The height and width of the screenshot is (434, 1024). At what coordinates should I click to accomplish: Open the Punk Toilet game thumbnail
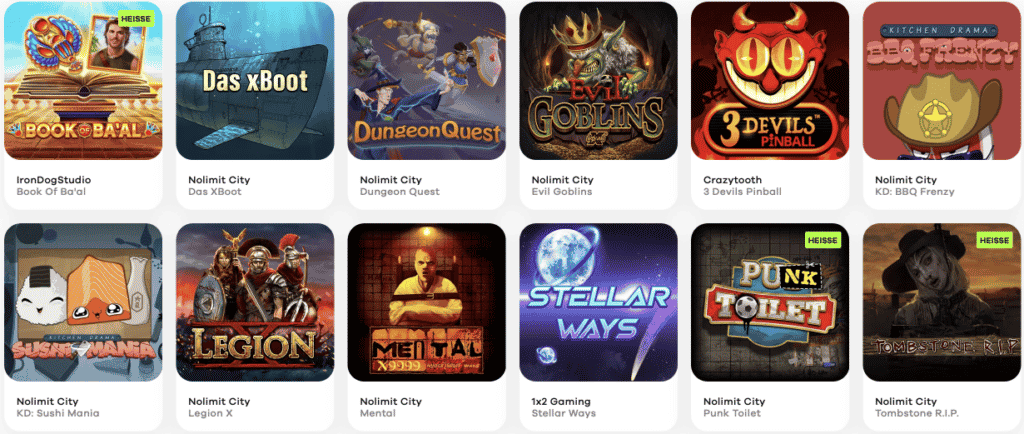[x=770, y=303]
